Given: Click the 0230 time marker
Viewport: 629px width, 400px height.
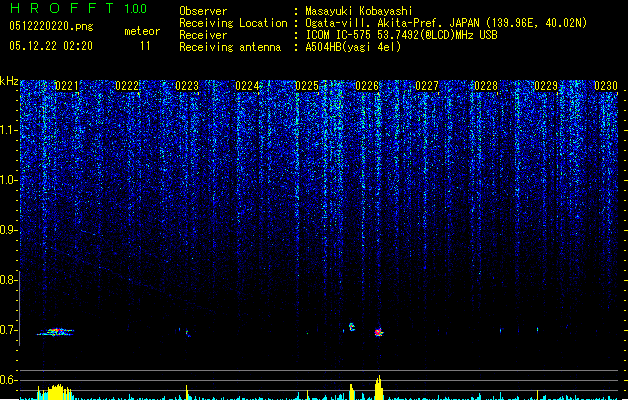Looking at the screenshot, I should coord(606,86).
